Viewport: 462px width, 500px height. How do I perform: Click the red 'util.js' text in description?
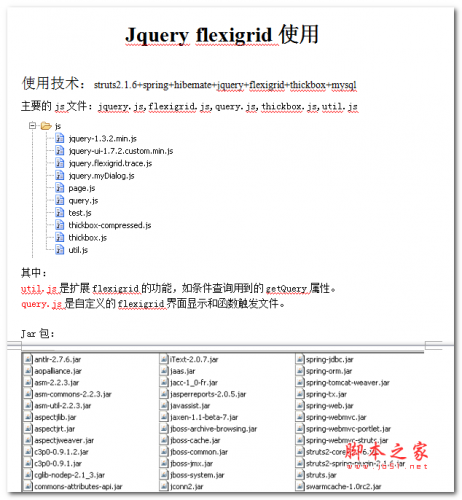pyautogui.click(x=39, y=289)
